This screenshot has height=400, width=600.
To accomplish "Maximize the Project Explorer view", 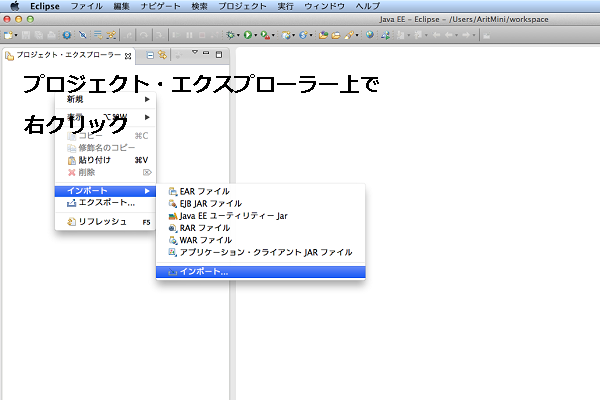I will (x=219, y=55).
